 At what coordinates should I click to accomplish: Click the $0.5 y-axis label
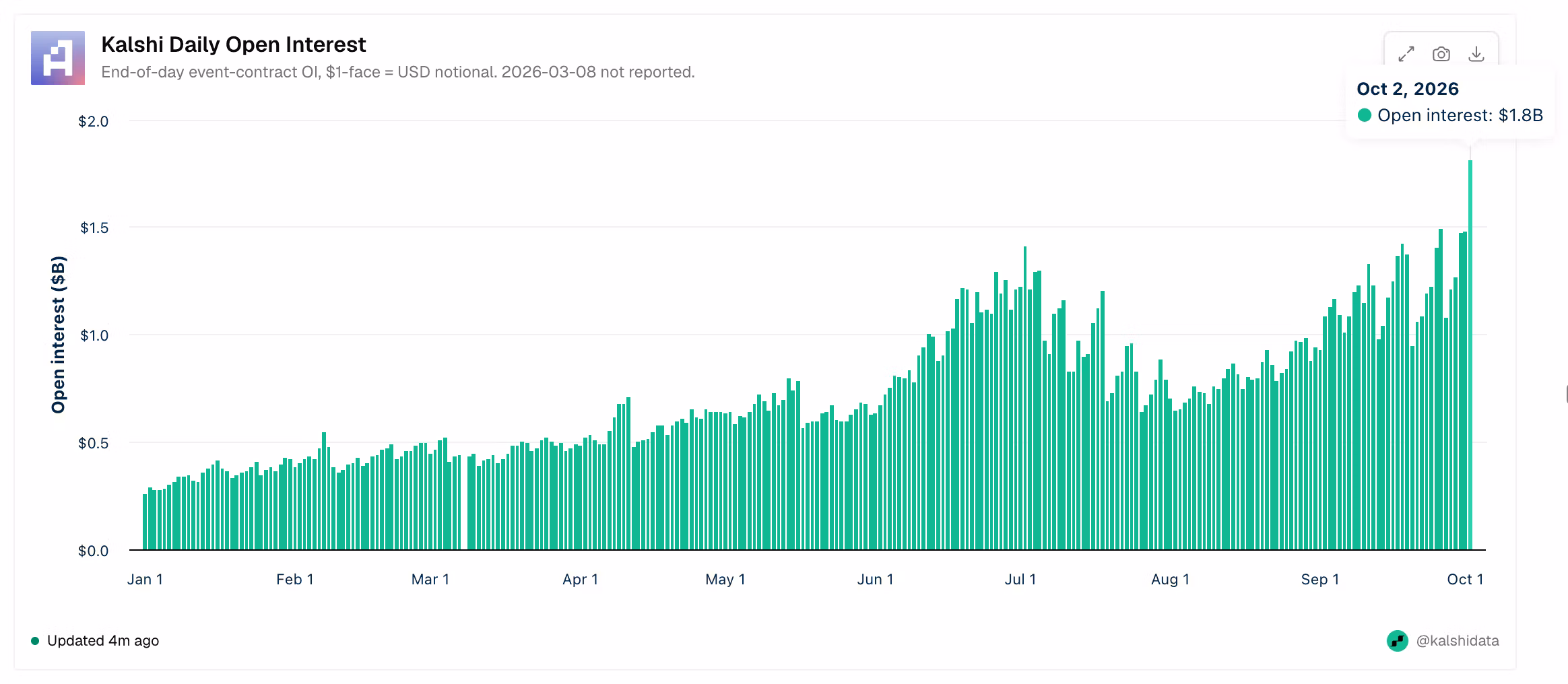93,443
